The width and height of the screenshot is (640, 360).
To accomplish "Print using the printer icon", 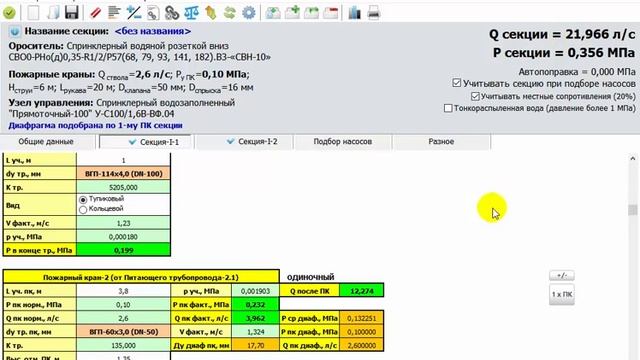I will [x=373, y=13].
